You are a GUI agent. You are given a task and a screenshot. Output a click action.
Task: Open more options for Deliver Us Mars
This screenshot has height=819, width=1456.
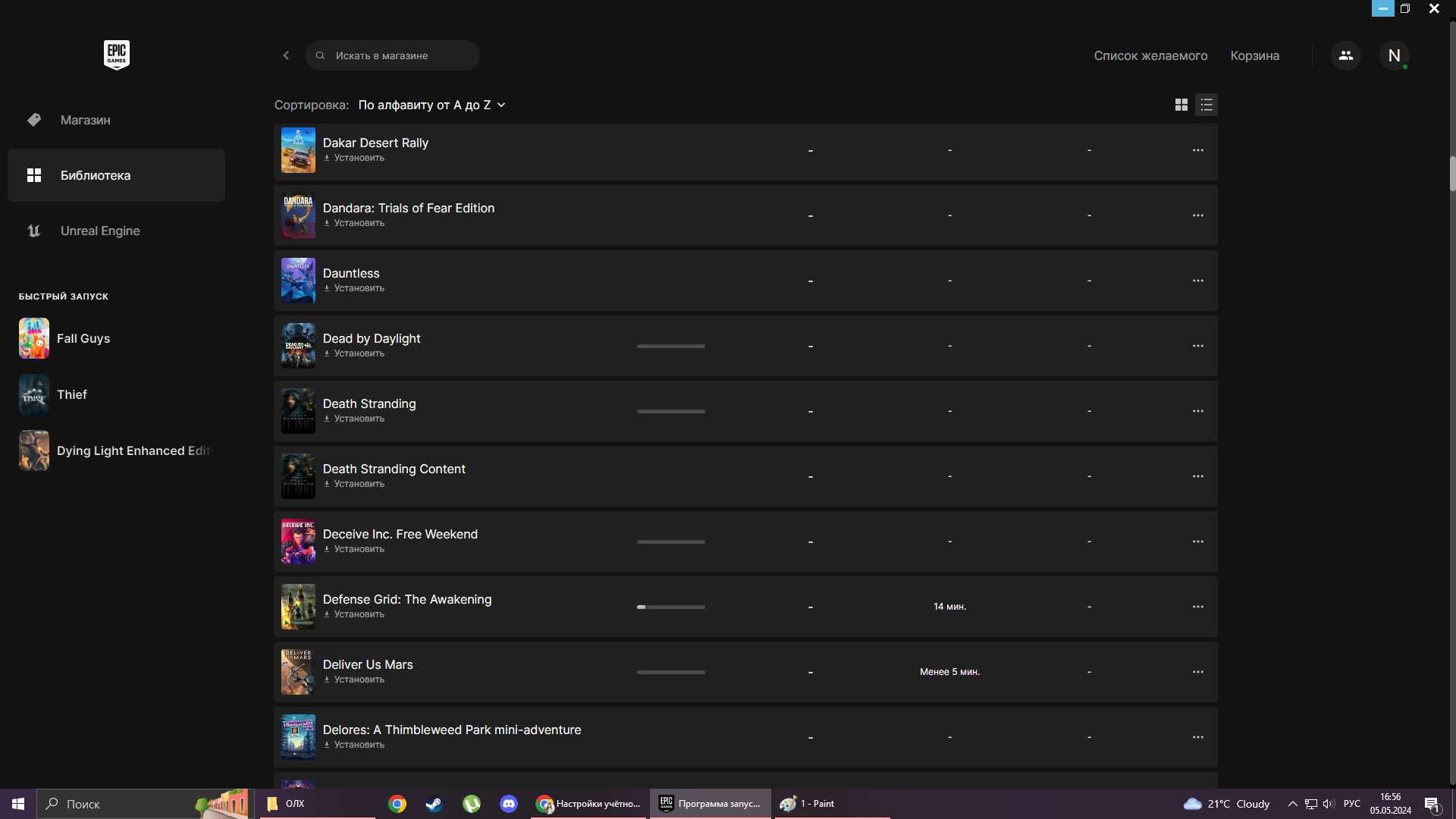(x=1198, y=672)
